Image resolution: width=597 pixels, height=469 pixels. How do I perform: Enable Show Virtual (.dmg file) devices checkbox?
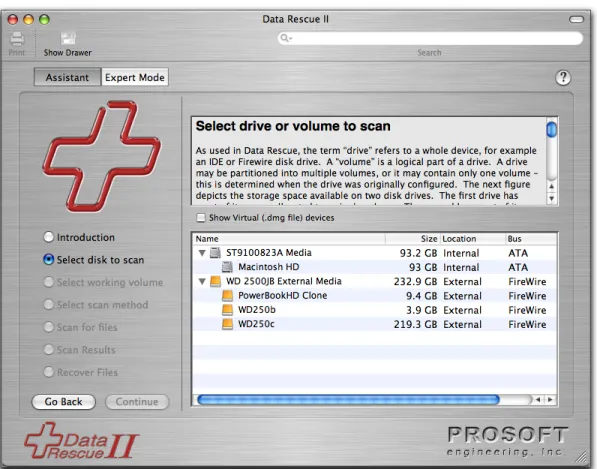click(x=201, y=218)
